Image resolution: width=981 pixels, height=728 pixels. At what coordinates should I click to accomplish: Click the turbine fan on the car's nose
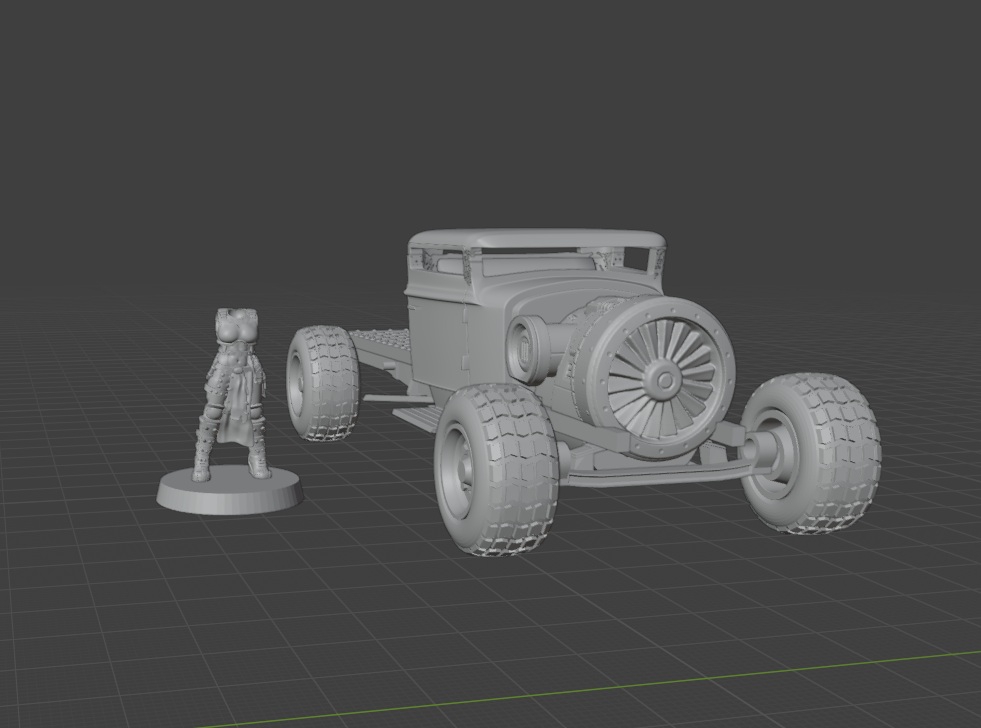point(664,379)
